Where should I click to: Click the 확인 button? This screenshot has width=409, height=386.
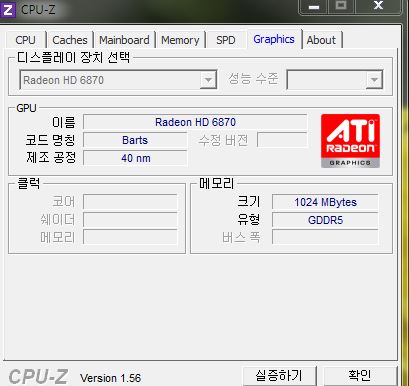tap(360, 376)
